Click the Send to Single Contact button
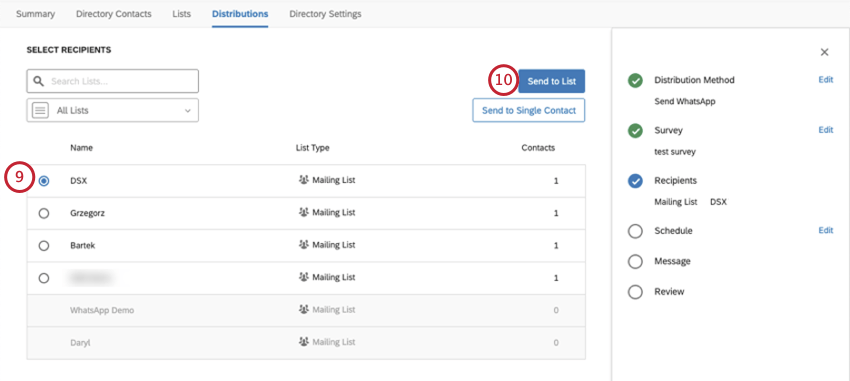This screenshot has width=850, height=381. pyautogui.click(x=529, y=110)
